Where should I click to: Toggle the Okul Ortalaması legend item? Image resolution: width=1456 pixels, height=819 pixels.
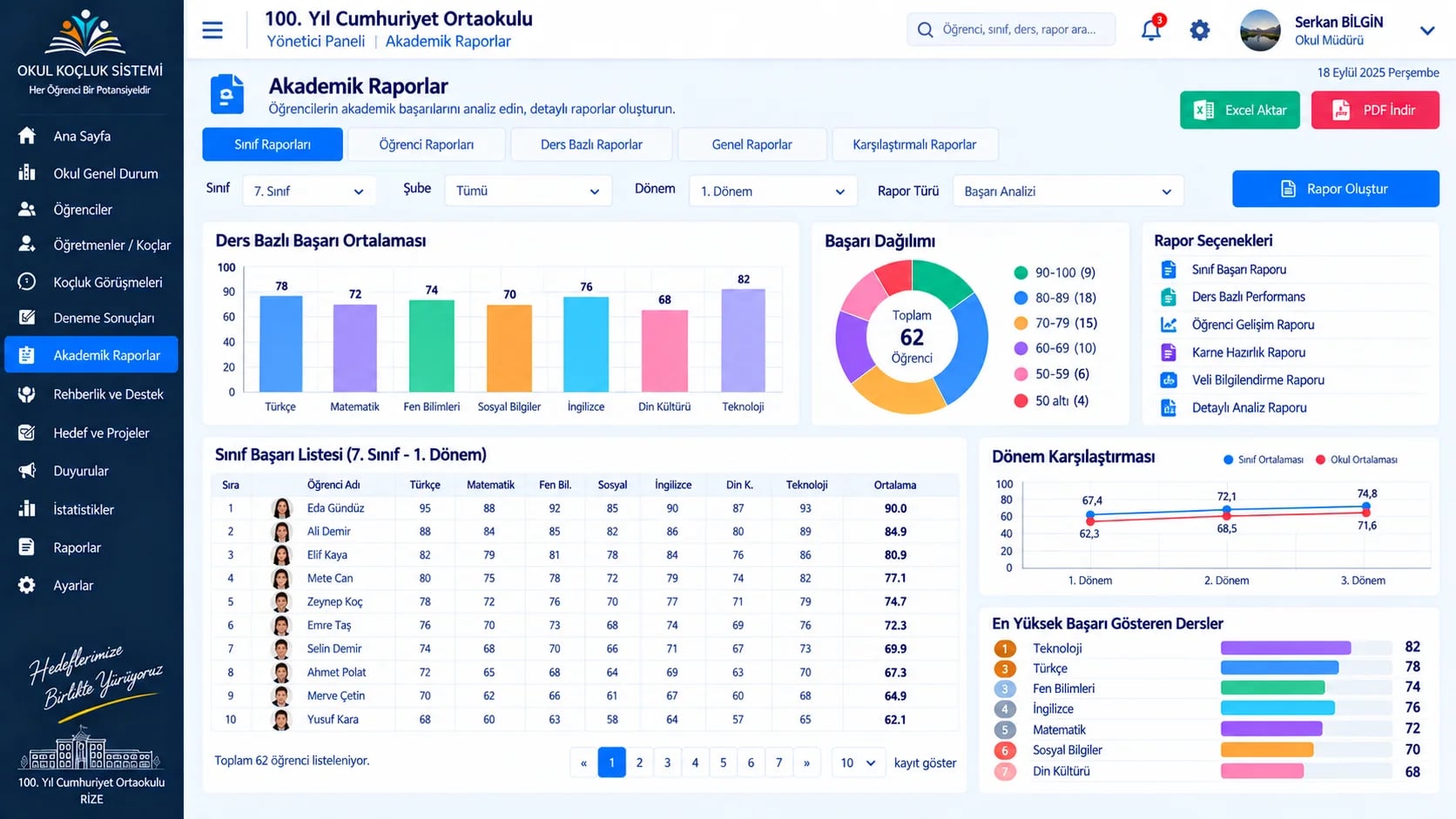[x=1356, y=460]
